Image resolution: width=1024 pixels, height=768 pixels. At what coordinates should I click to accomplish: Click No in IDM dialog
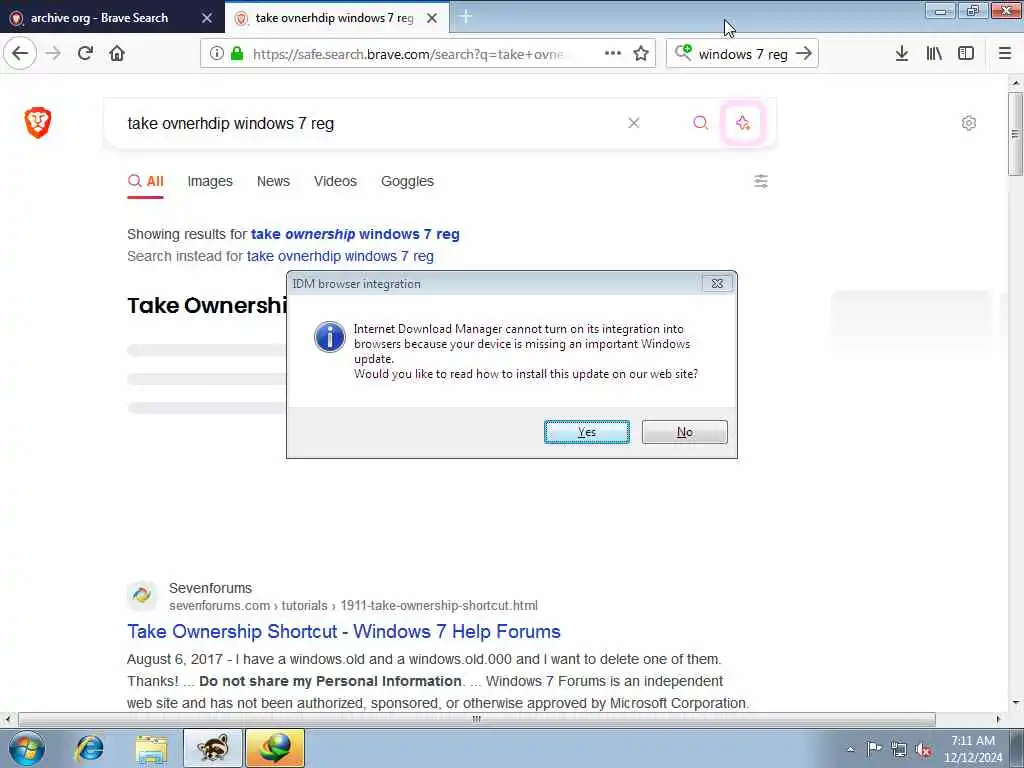click(684, 432)
